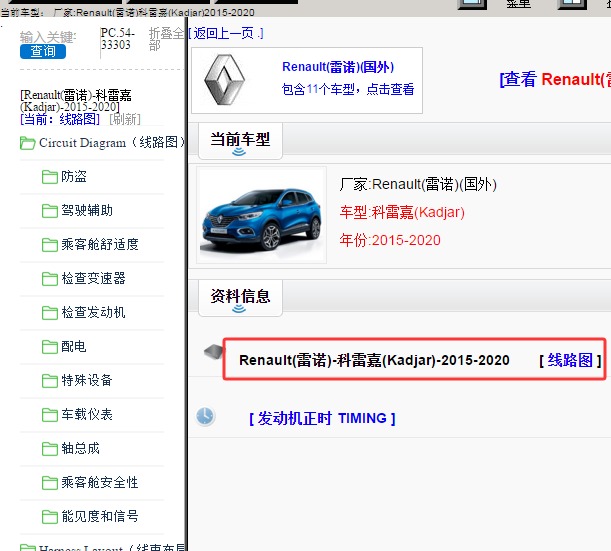The image size is (611, 551).
Task: Click the folder icon next to 轴总成
Action: (x=49, y=449)
